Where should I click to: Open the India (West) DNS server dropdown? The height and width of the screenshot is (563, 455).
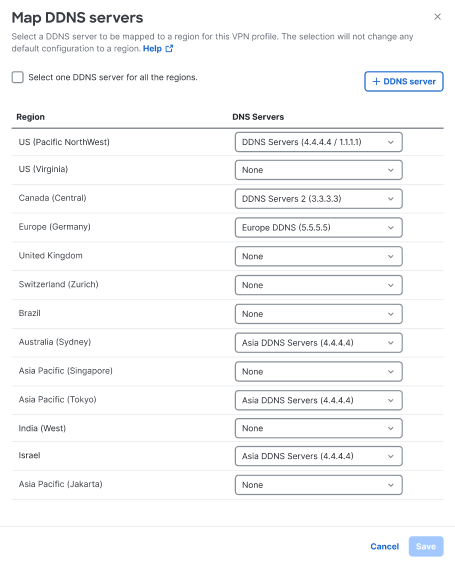pyautogui.click(x=319, y=428)
